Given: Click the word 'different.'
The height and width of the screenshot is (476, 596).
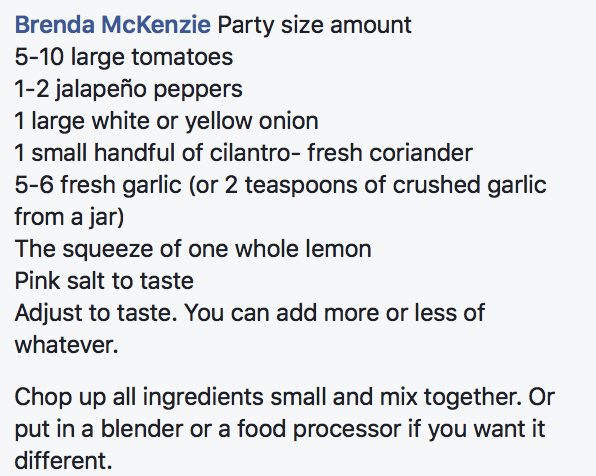Looking at the screenshot, I should [63, 461].
